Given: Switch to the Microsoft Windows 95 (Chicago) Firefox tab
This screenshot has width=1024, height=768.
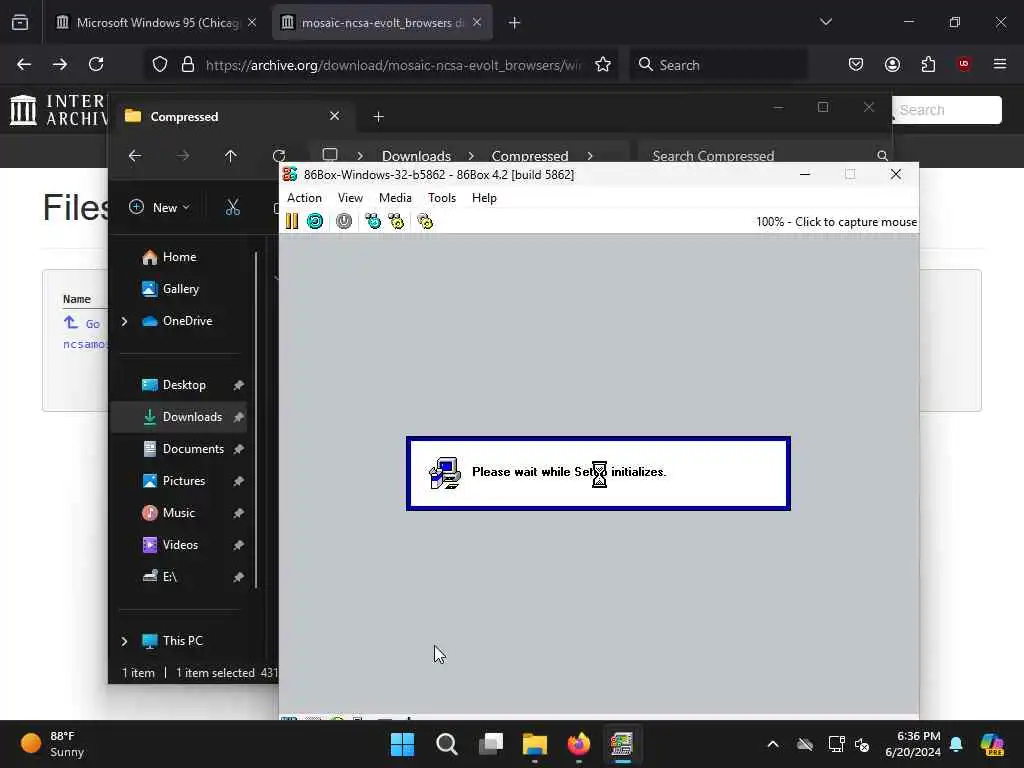Looking at the screenshot, I should pos(155,23).
